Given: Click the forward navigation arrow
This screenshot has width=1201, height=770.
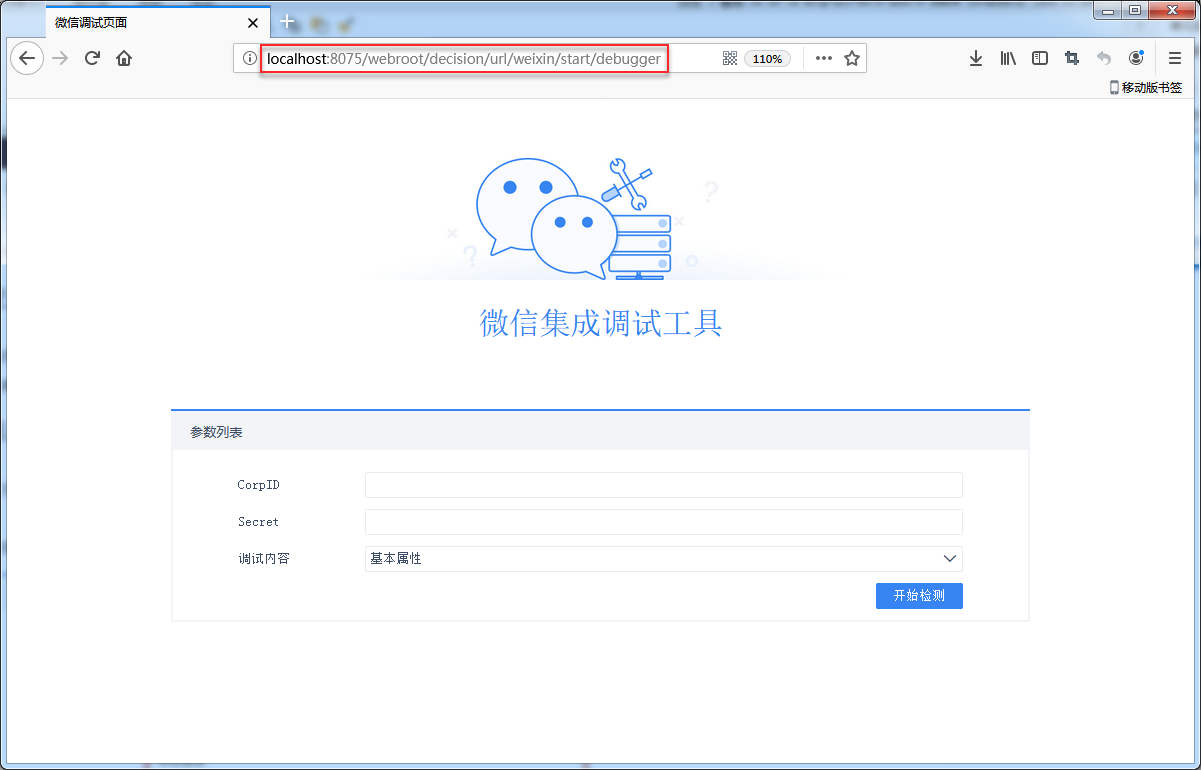Looking at the screenshot, I should (60, 58).
